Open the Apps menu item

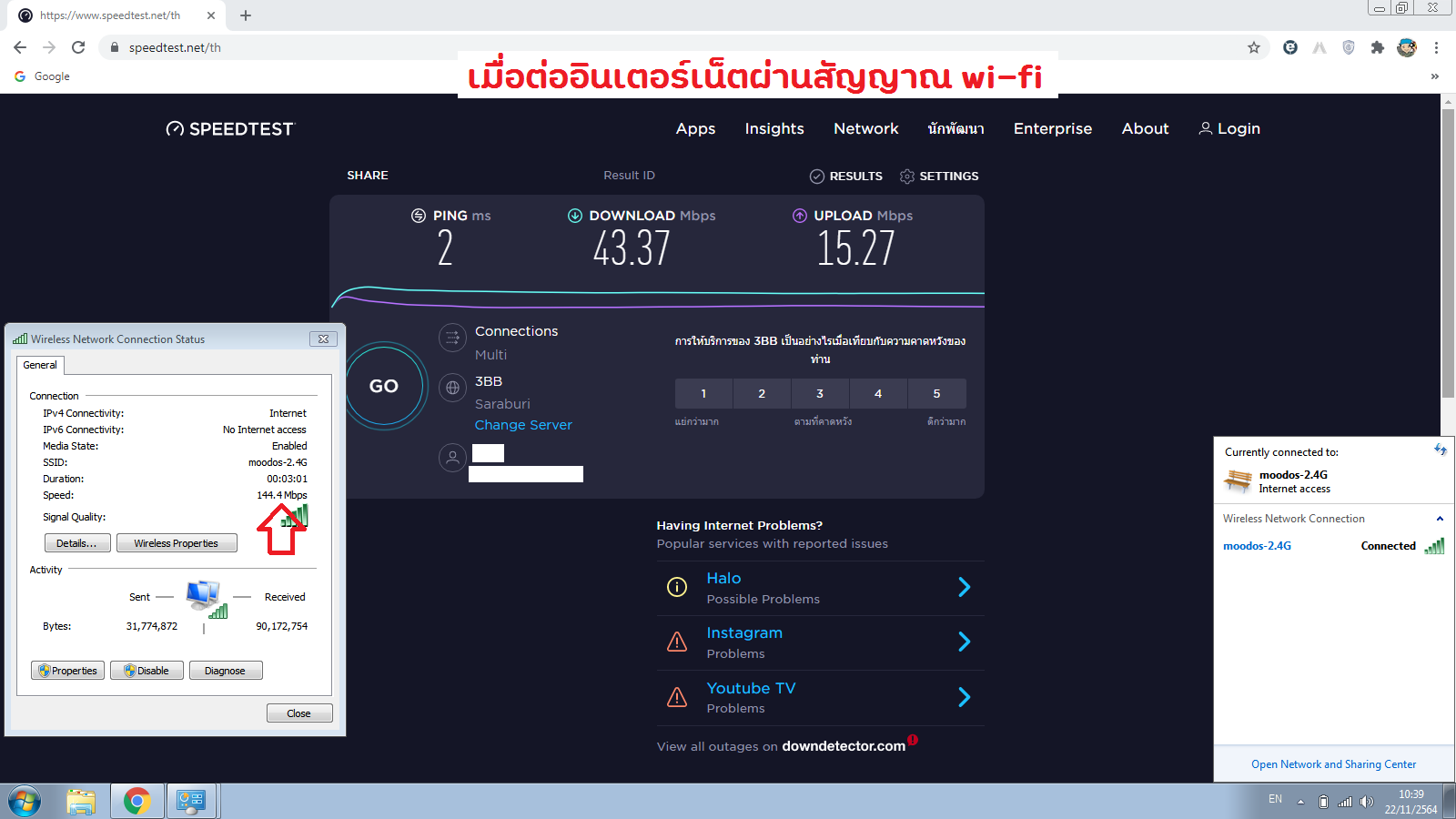[x=695, y=129]
